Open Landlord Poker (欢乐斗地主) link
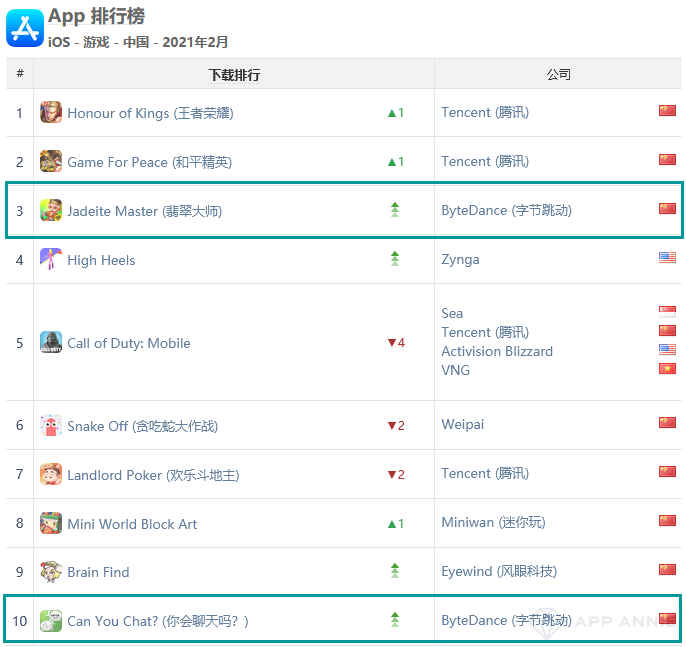 click(x=154, y=475)
